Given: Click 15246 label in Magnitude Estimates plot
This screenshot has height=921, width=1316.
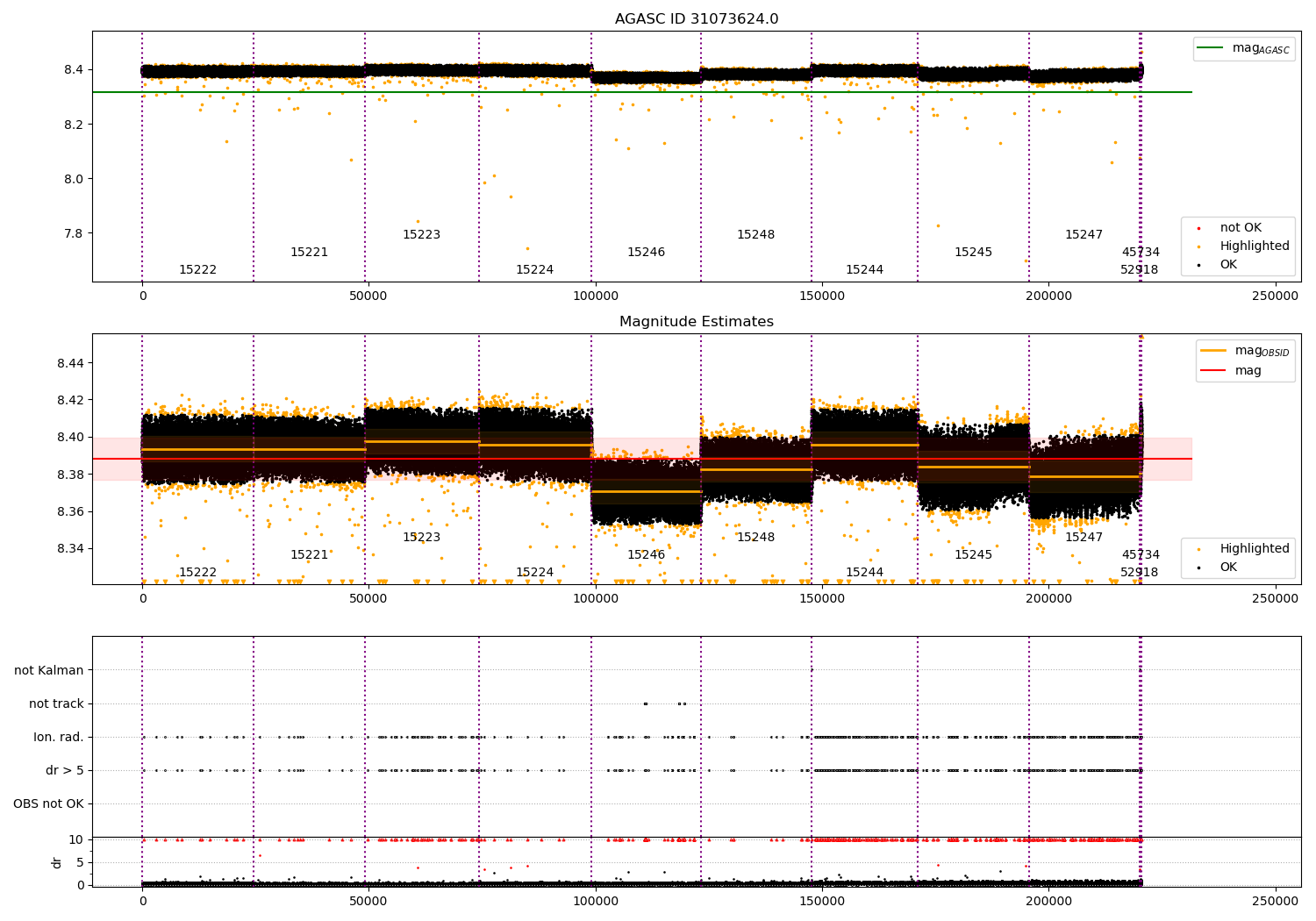Looking at the screenshot, I should 646,555.
